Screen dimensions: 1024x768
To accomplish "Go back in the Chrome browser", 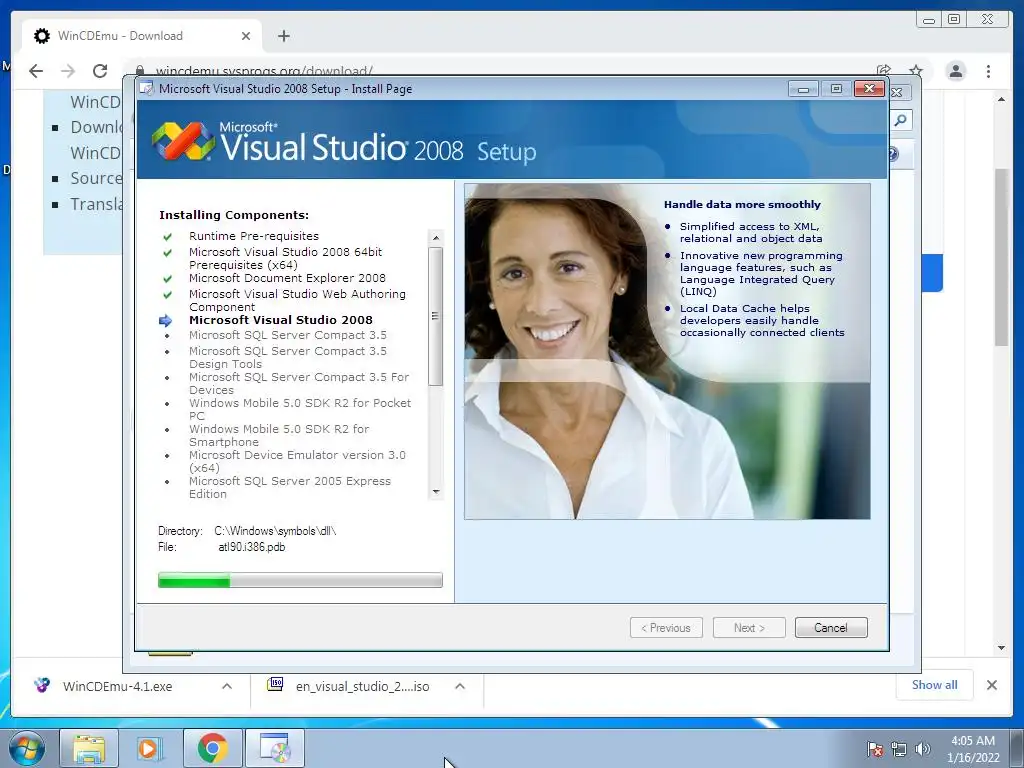I will [36, 71].
